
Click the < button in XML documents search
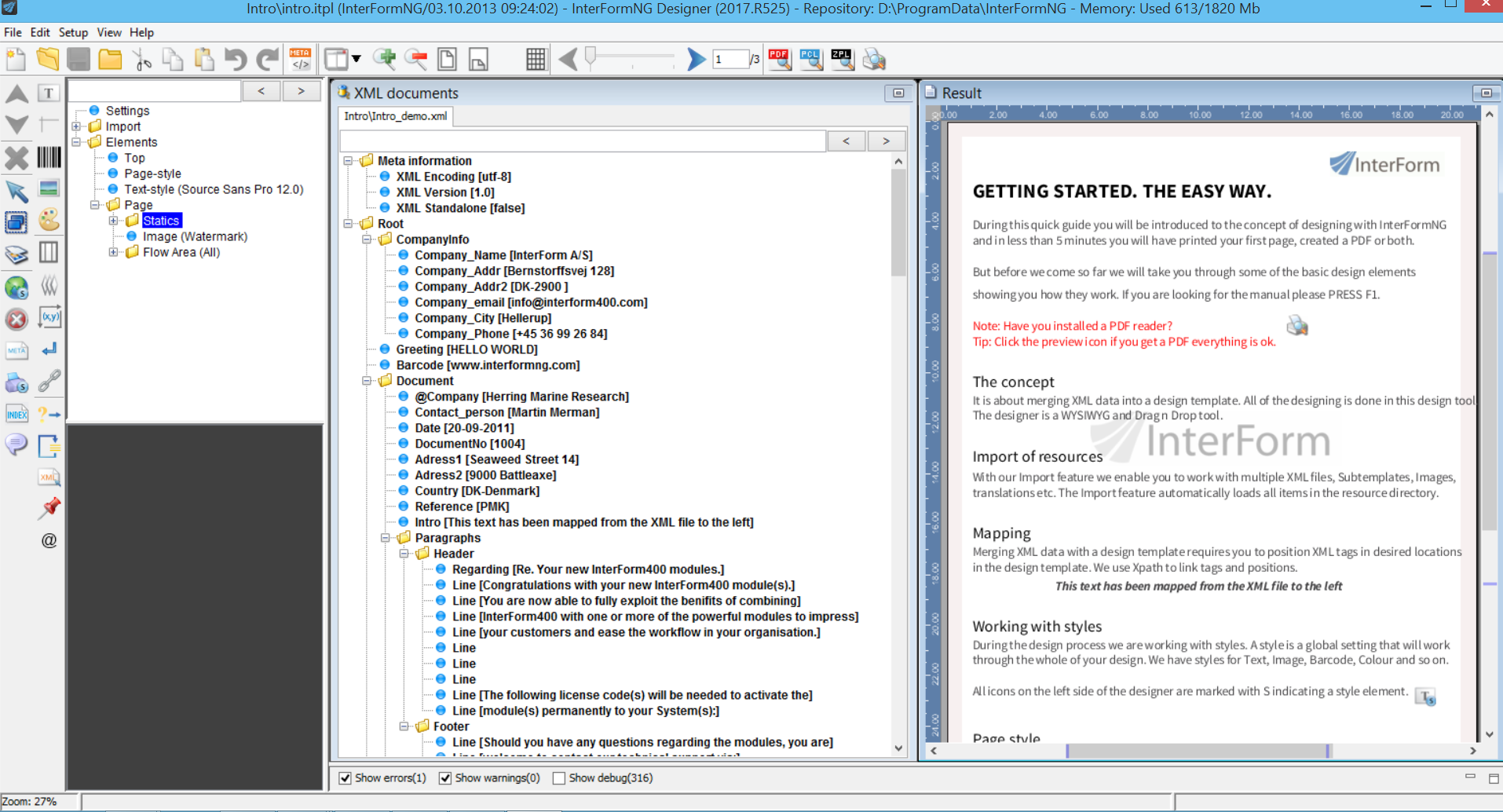(846, 141)
